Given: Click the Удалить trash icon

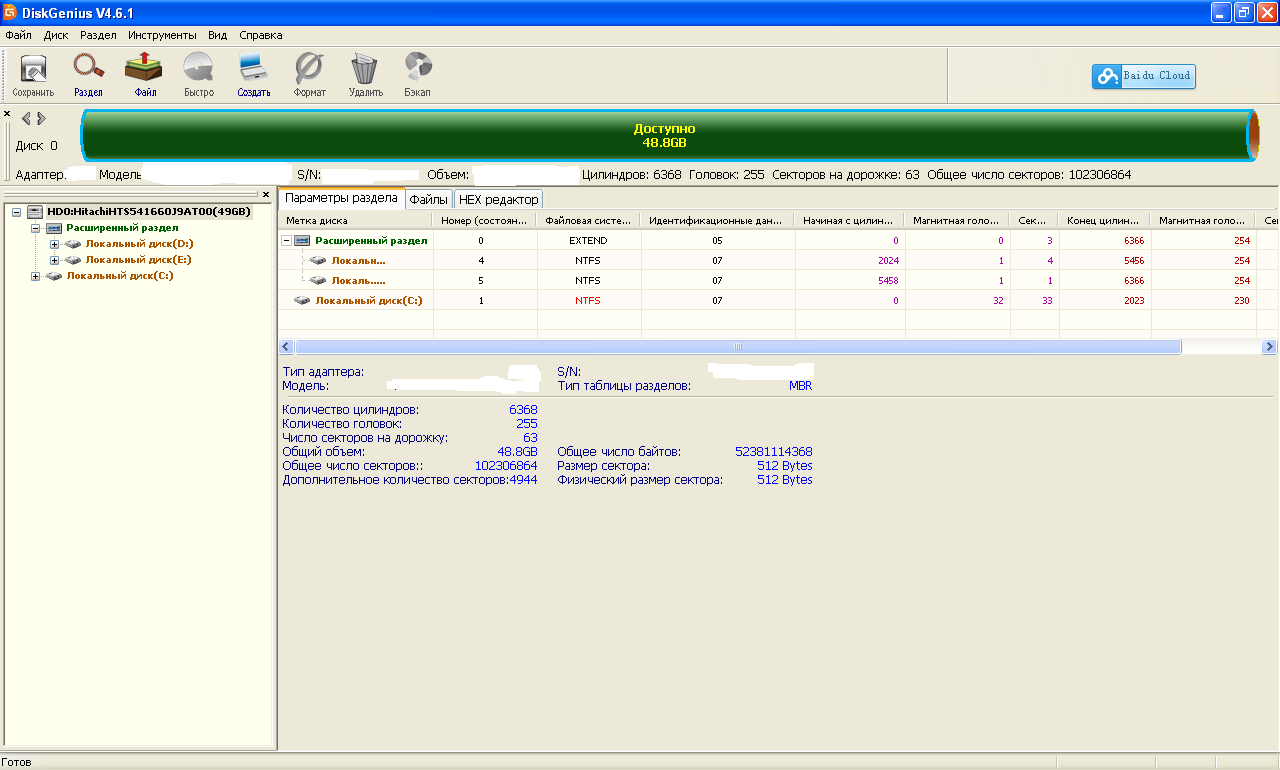Looking at the screenshot, I should coord(365,75).
